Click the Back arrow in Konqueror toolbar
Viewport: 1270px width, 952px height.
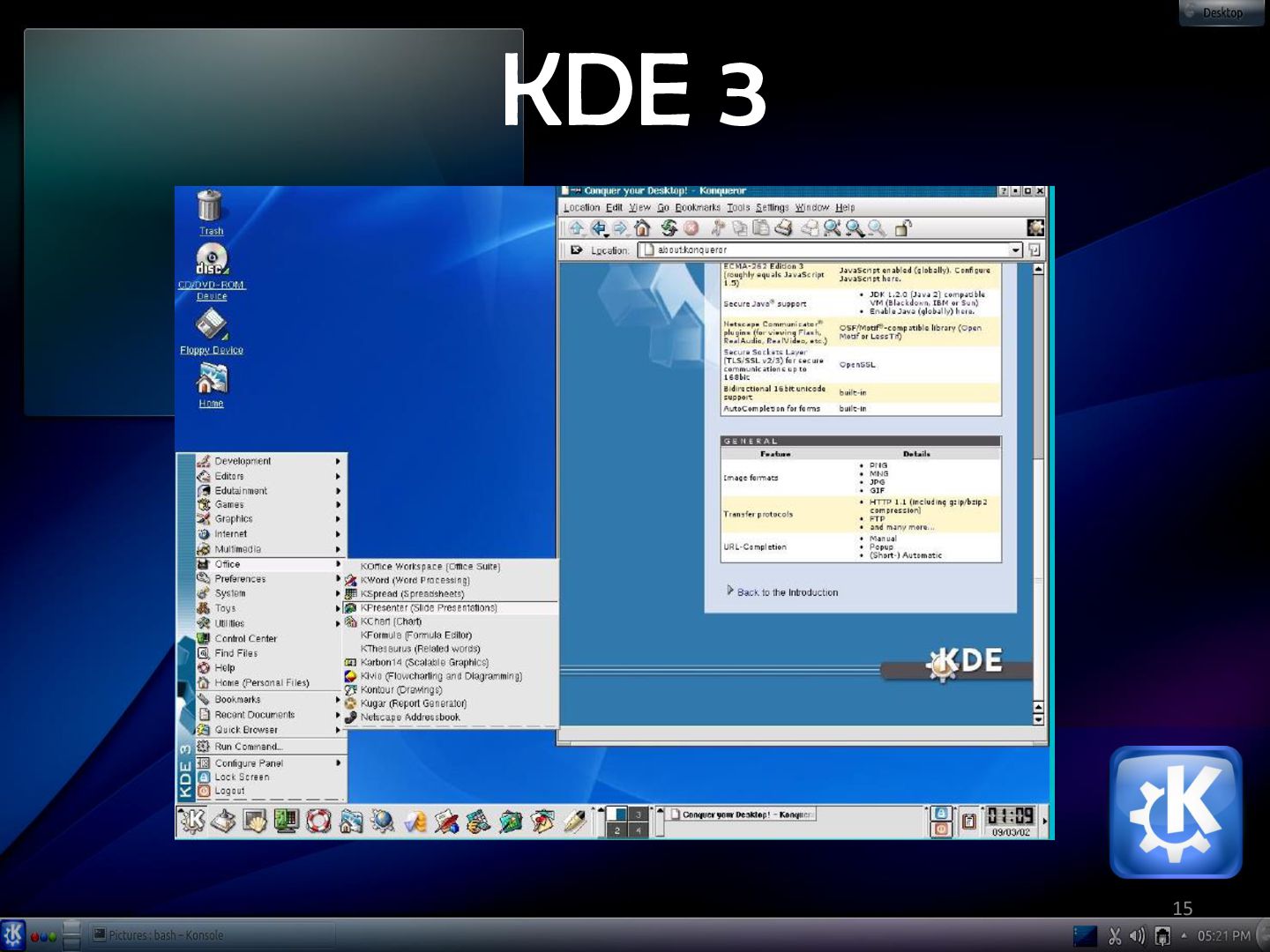click(599, 228)
